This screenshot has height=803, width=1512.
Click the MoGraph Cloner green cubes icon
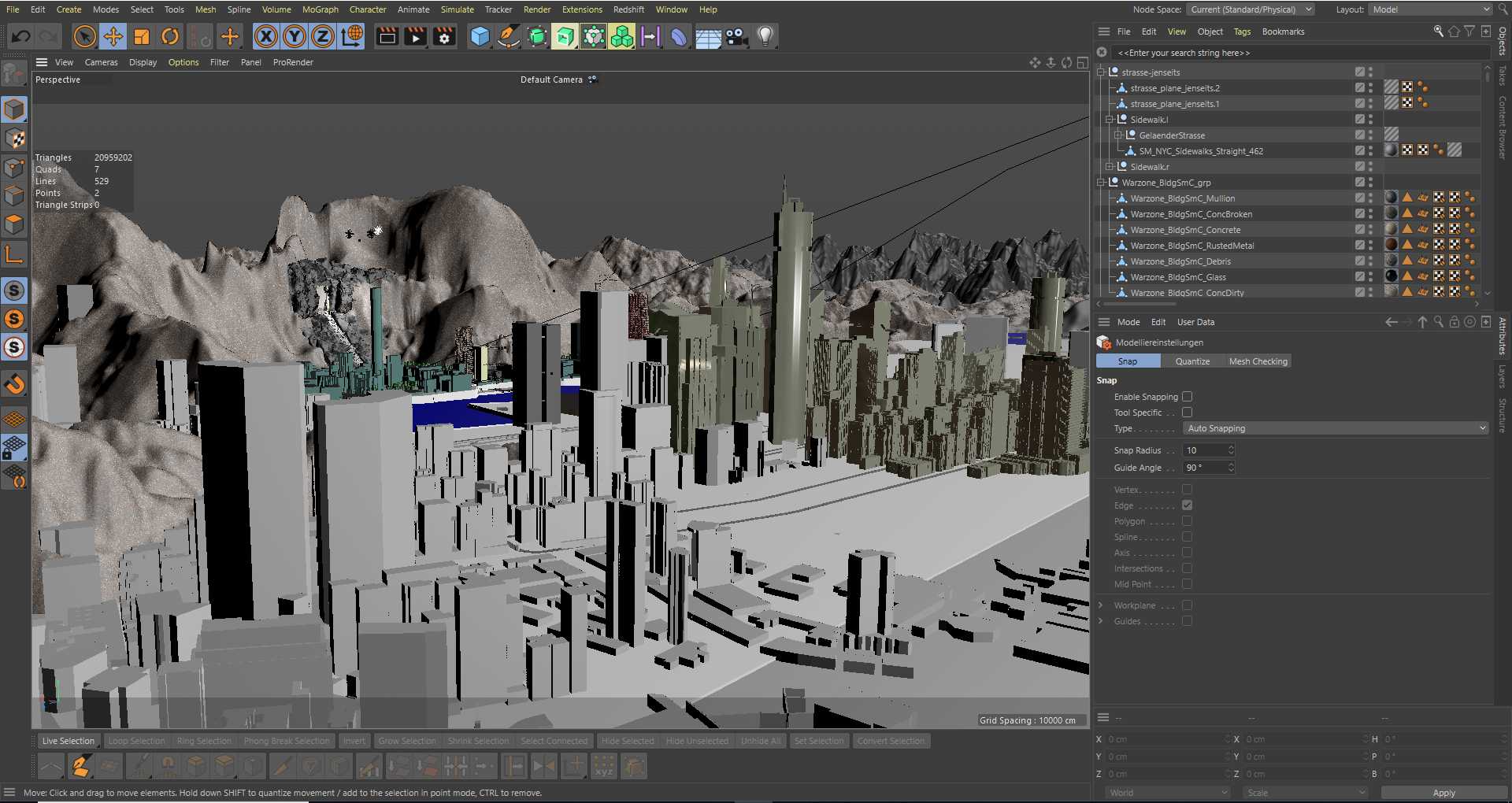[622, 36]
